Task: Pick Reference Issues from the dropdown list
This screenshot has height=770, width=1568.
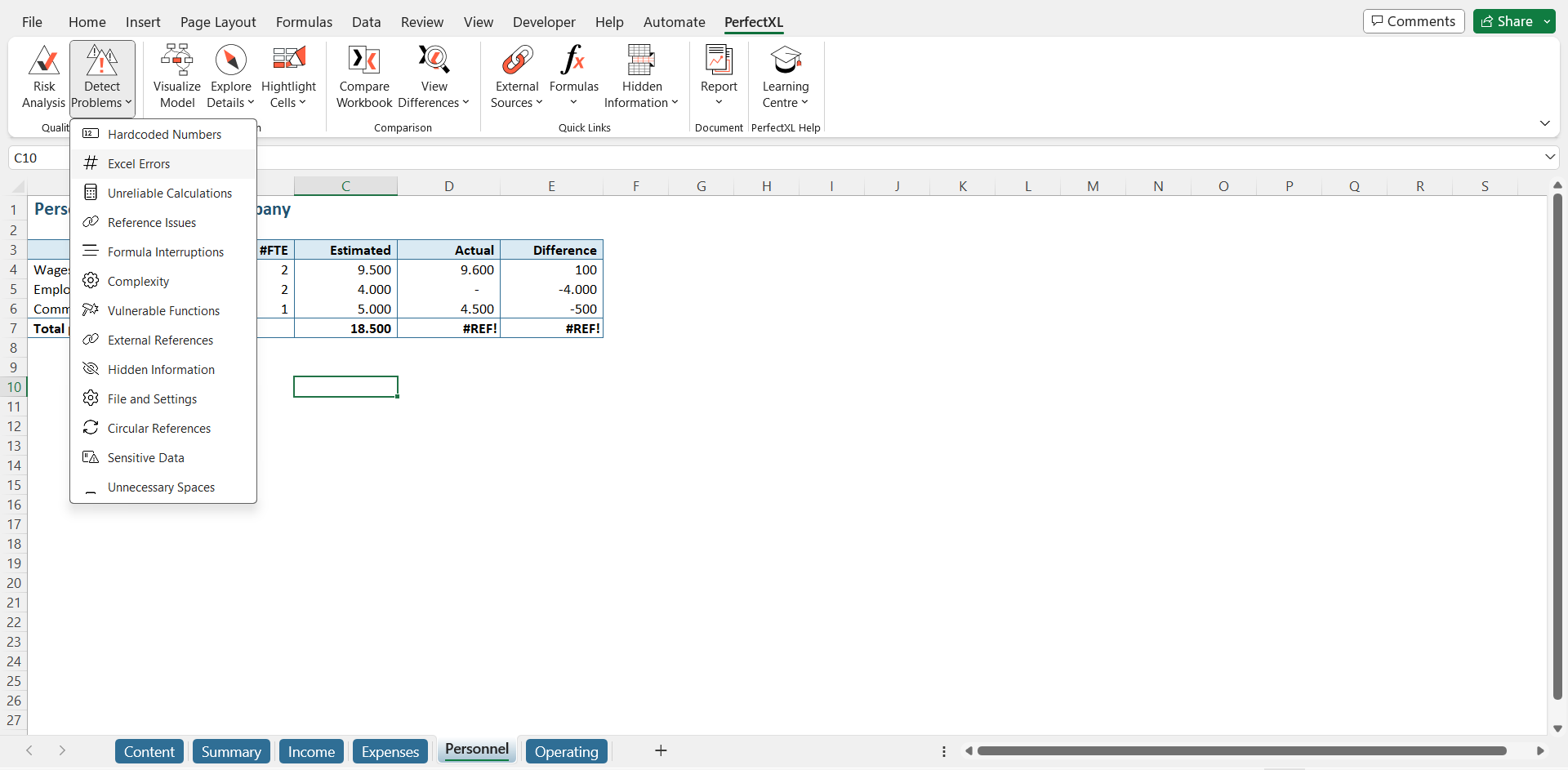Action: point(163,222)
